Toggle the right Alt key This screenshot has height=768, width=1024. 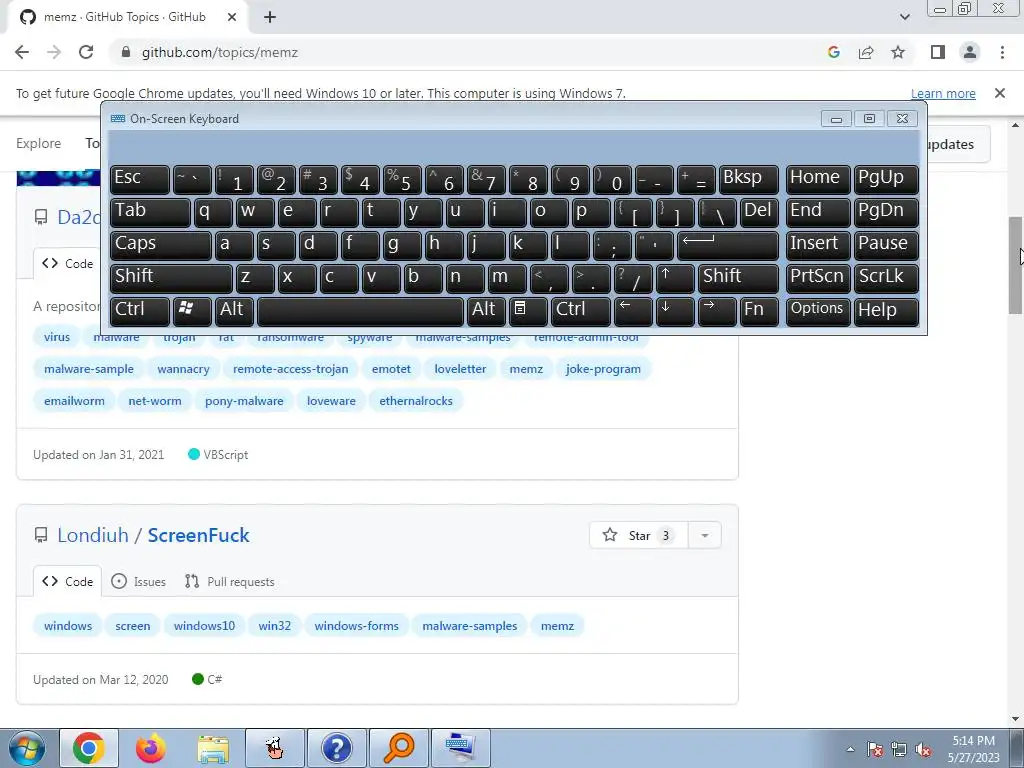[x=486, y=312]
